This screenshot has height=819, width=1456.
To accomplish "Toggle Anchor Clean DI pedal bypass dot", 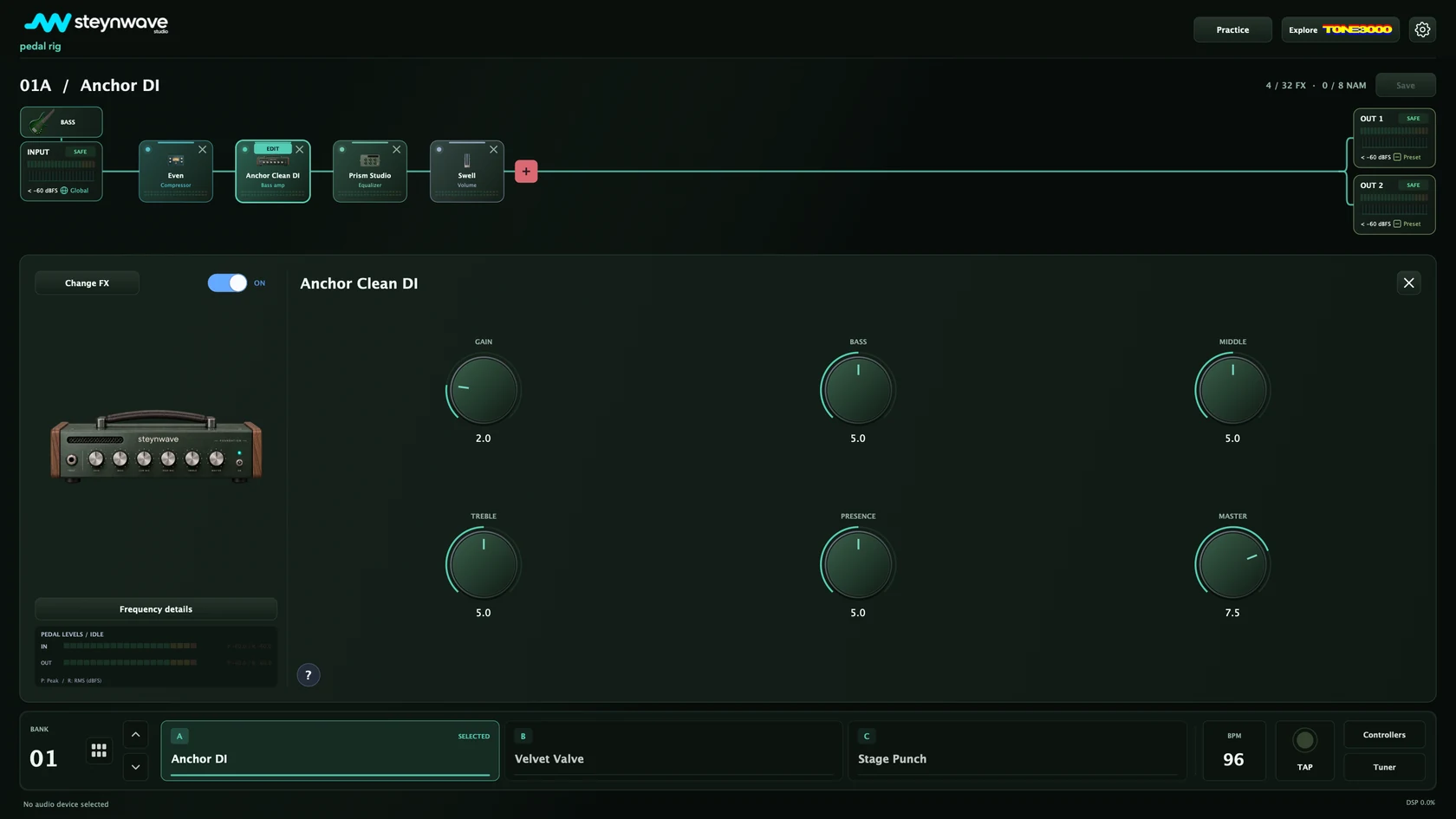I will (245, 149).
